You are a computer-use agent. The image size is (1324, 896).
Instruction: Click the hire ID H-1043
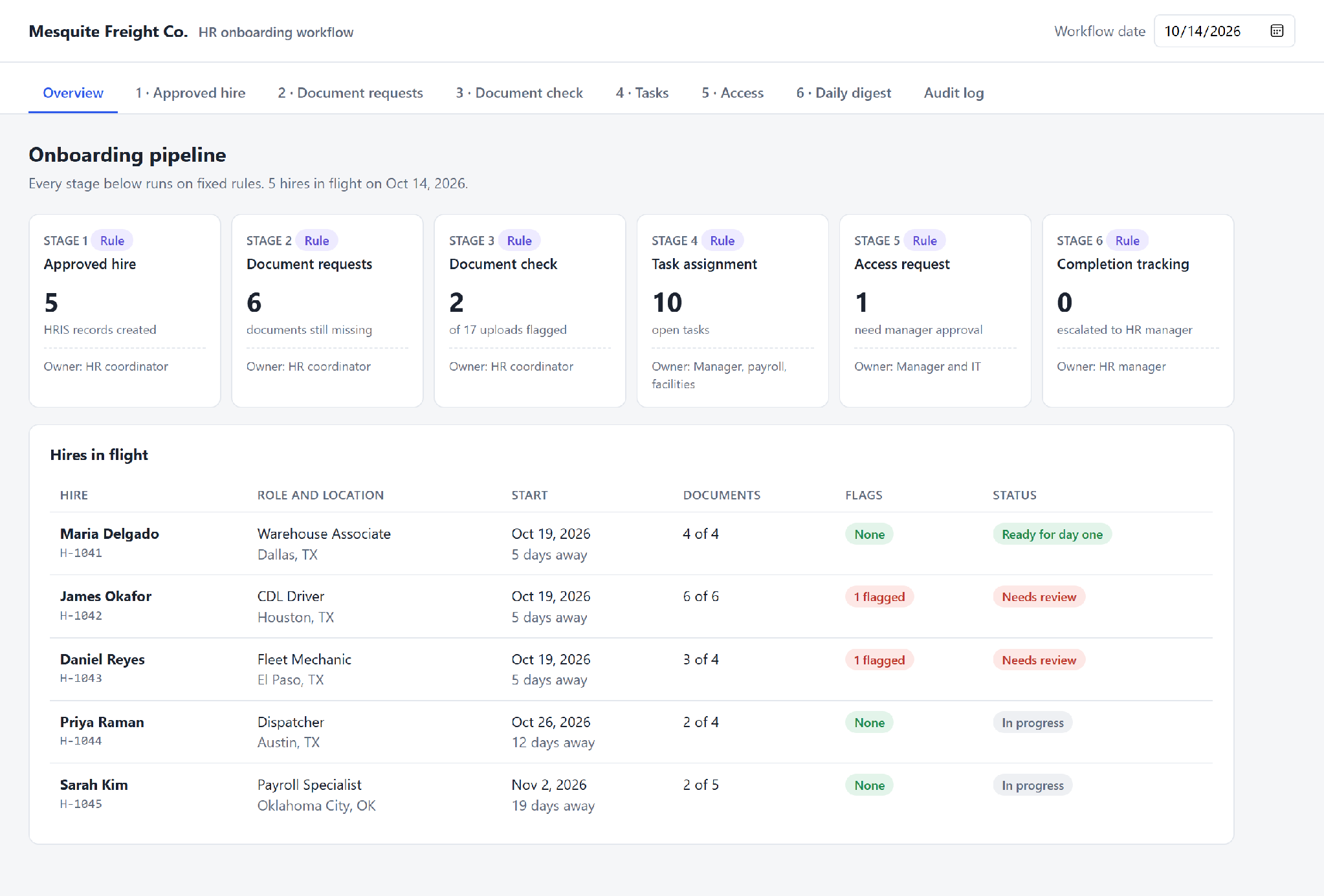tap(81, 678)
